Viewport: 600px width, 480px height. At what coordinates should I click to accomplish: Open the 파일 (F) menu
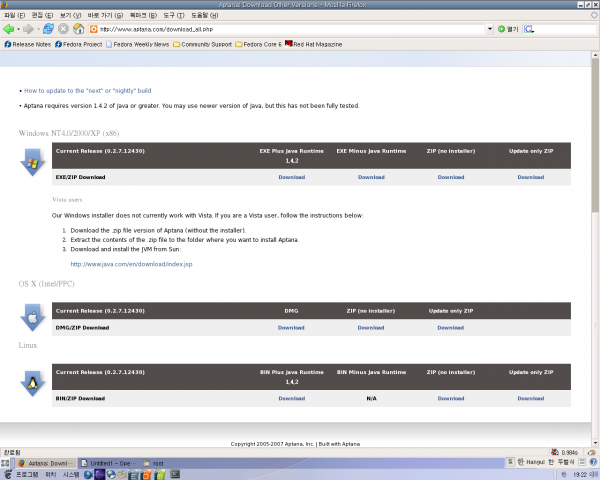[15, 15]
